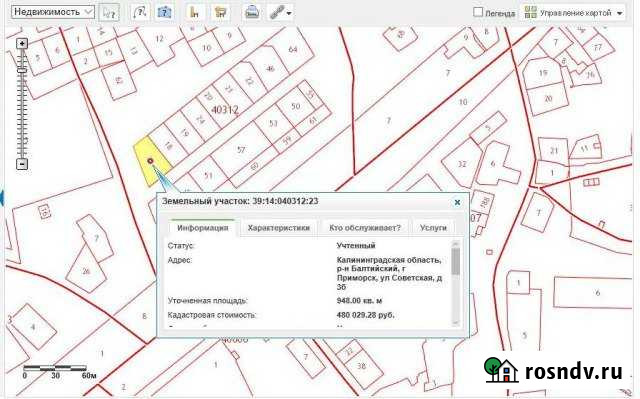
Task: Select the 480 029.28 руб. cadastral value
Action: click(x=365, y=315)
